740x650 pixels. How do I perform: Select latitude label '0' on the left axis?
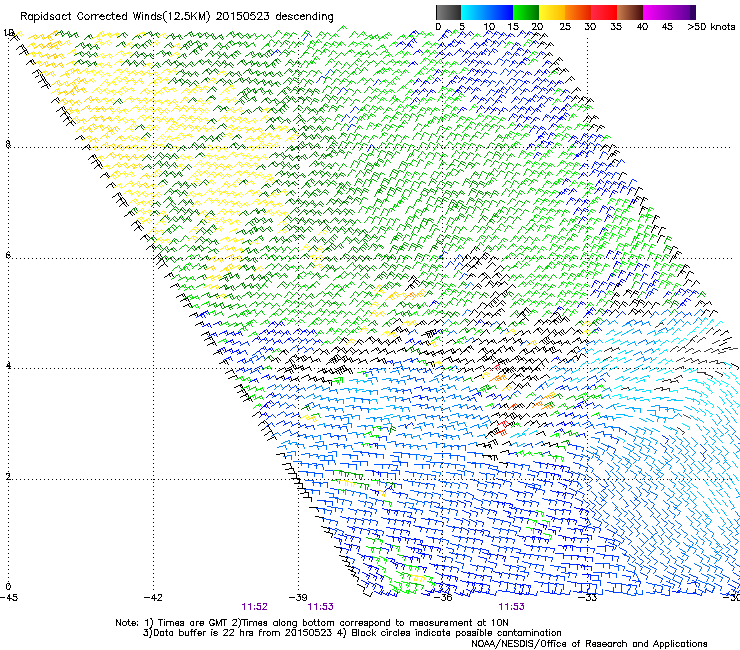8,587
